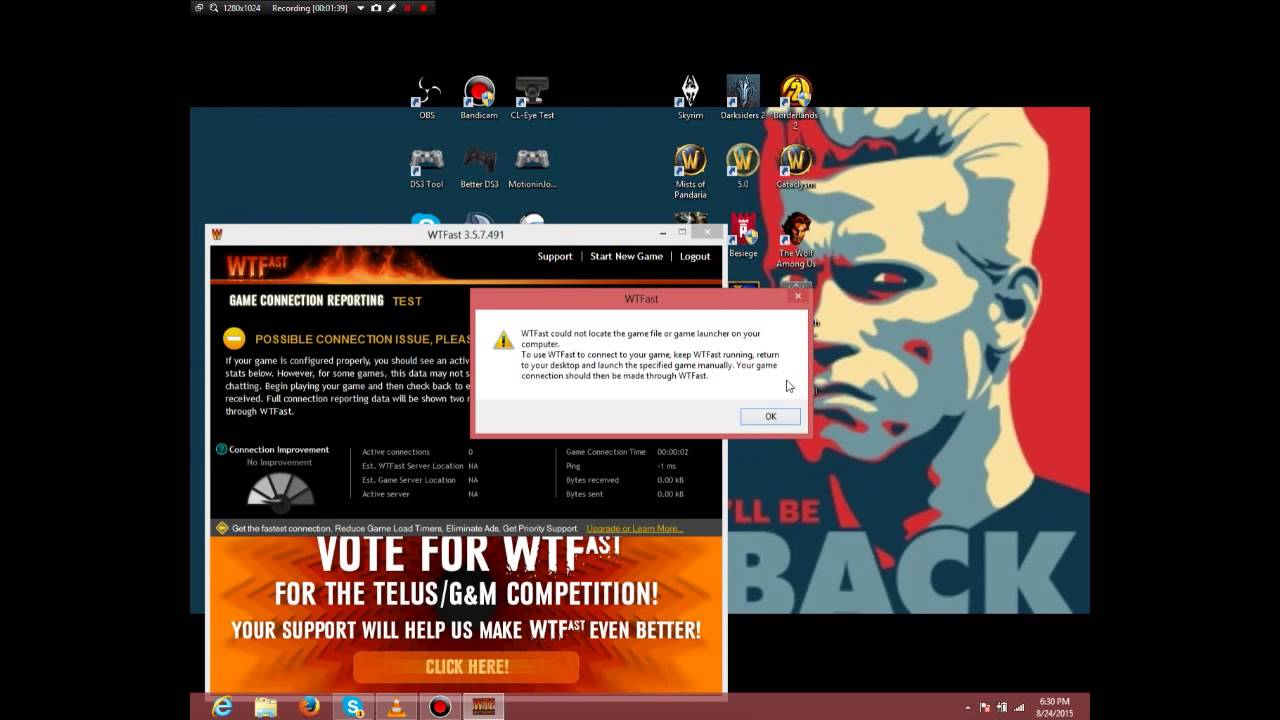Click the WTFast taskbar button
This screenshot has height=720, width=1280.
(484, 707)
